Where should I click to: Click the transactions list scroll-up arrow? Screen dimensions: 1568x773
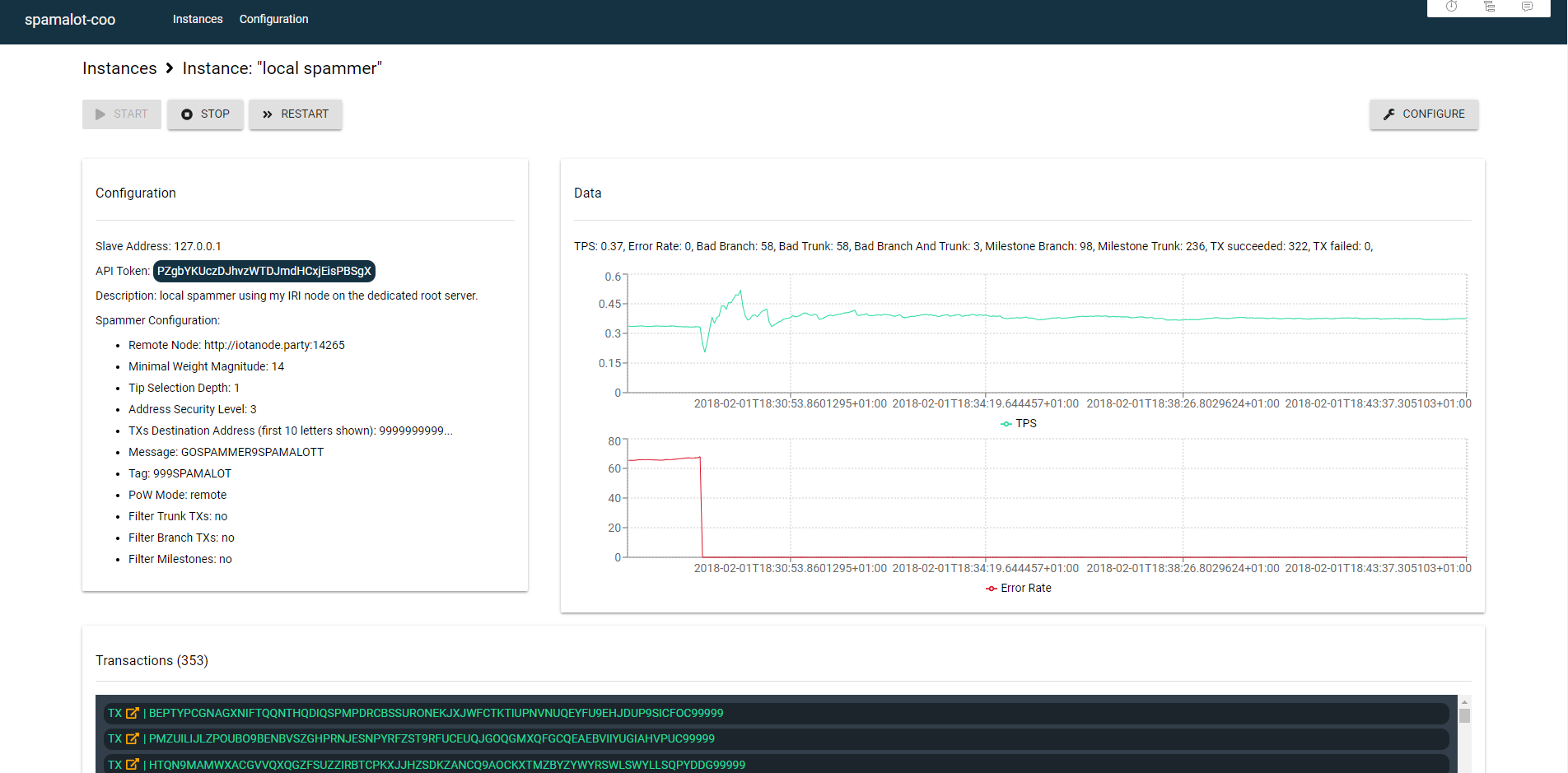click(x=1464, y=701)
